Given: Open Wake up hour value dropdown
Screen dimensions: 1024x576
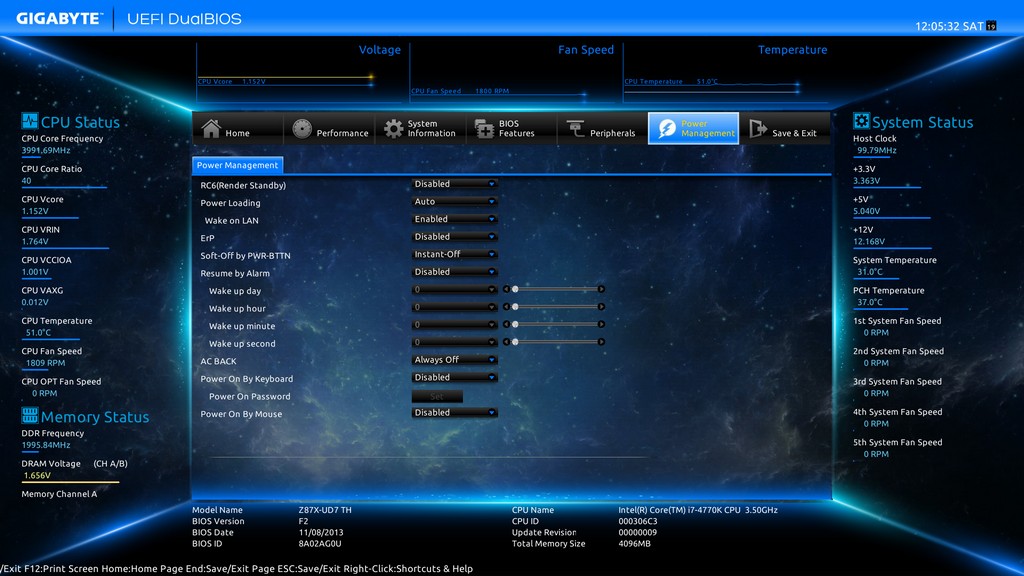Looking at the screenshot, I should (x=455, y=307).
